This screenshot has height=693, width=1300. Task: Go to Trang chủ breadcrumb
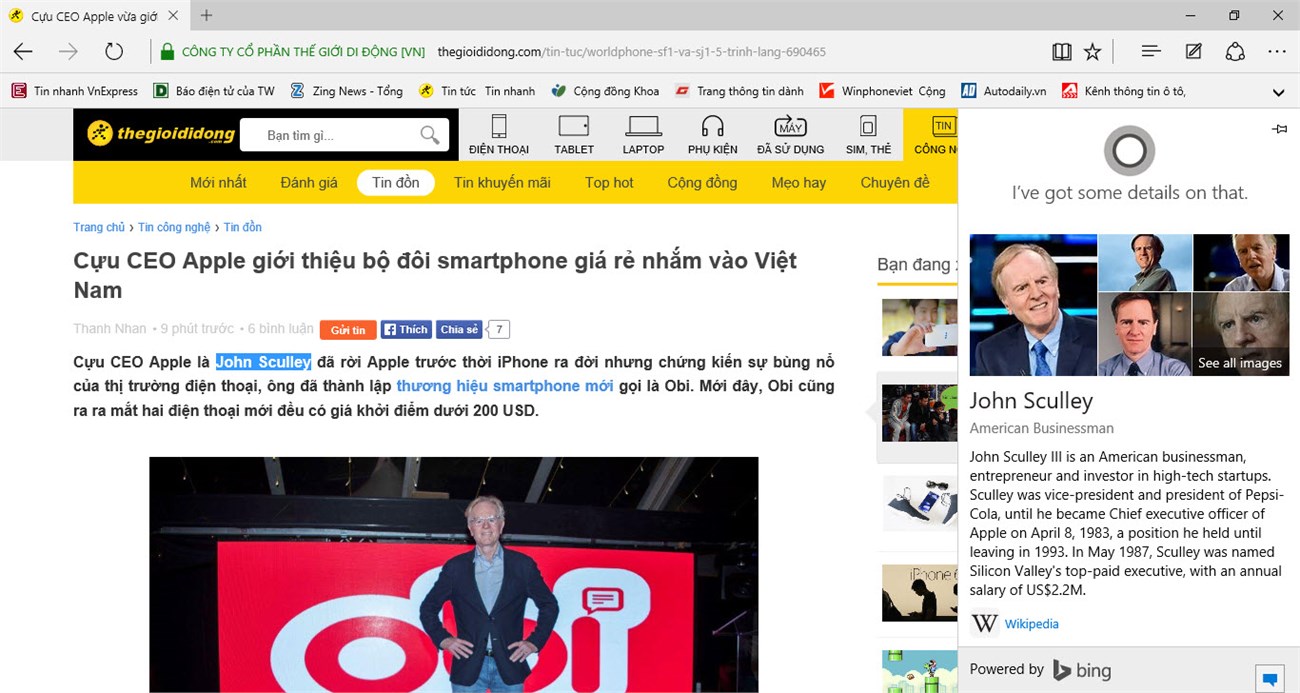point(99,227)
